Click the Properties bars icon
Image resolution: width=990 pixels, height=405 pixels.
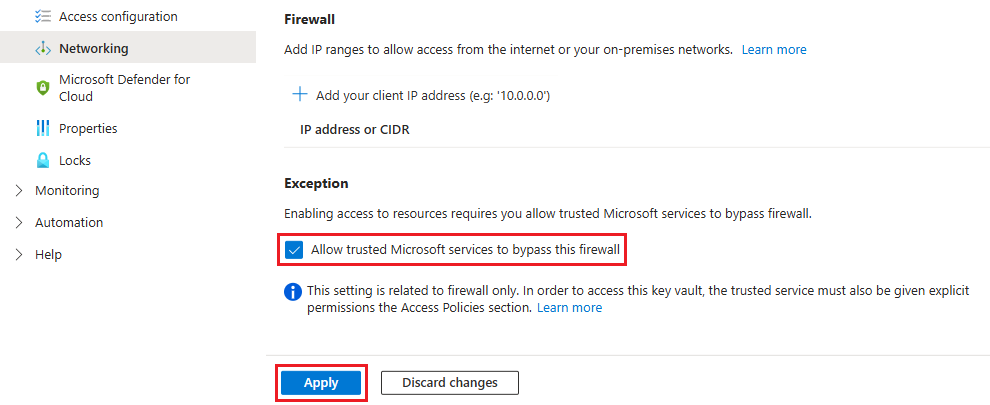click(42, 128)
